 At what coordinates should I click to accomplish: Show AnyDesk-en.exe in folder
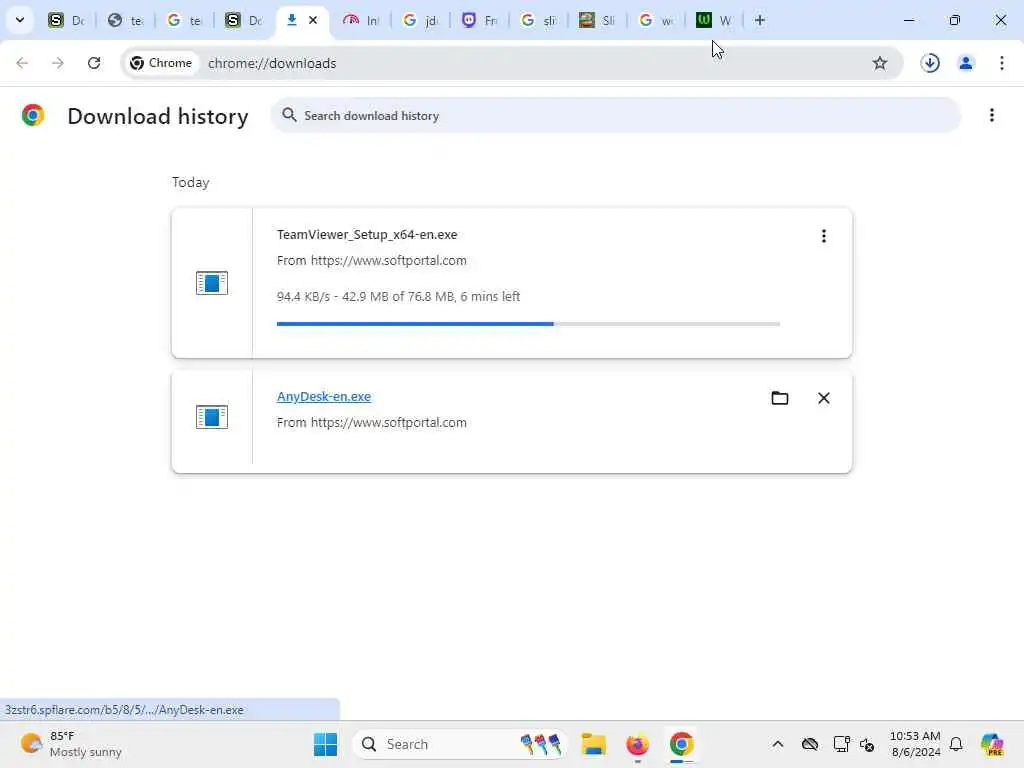pos(780,398)
